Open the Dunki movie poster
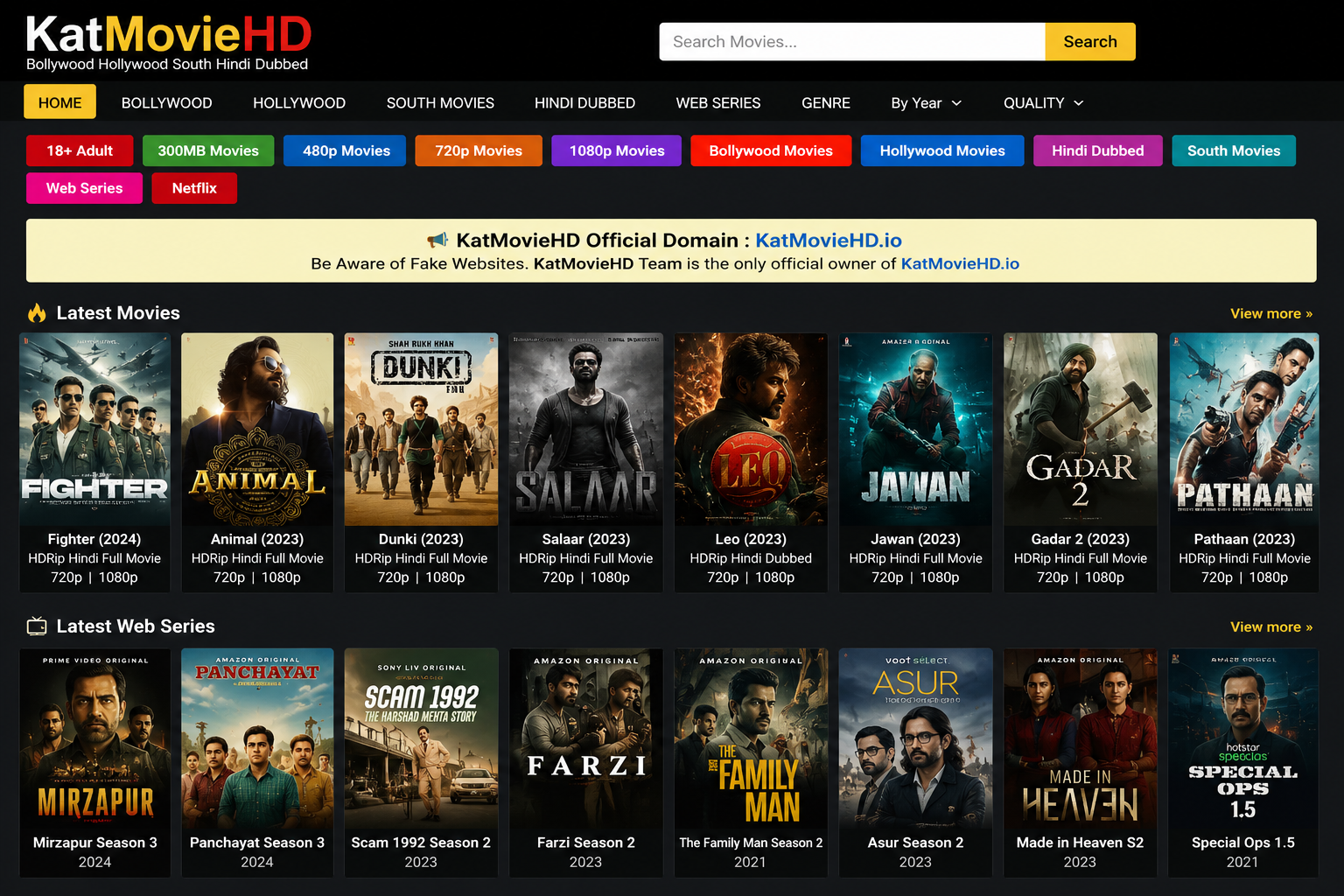The image size is (1344, 896). [421, 429]
